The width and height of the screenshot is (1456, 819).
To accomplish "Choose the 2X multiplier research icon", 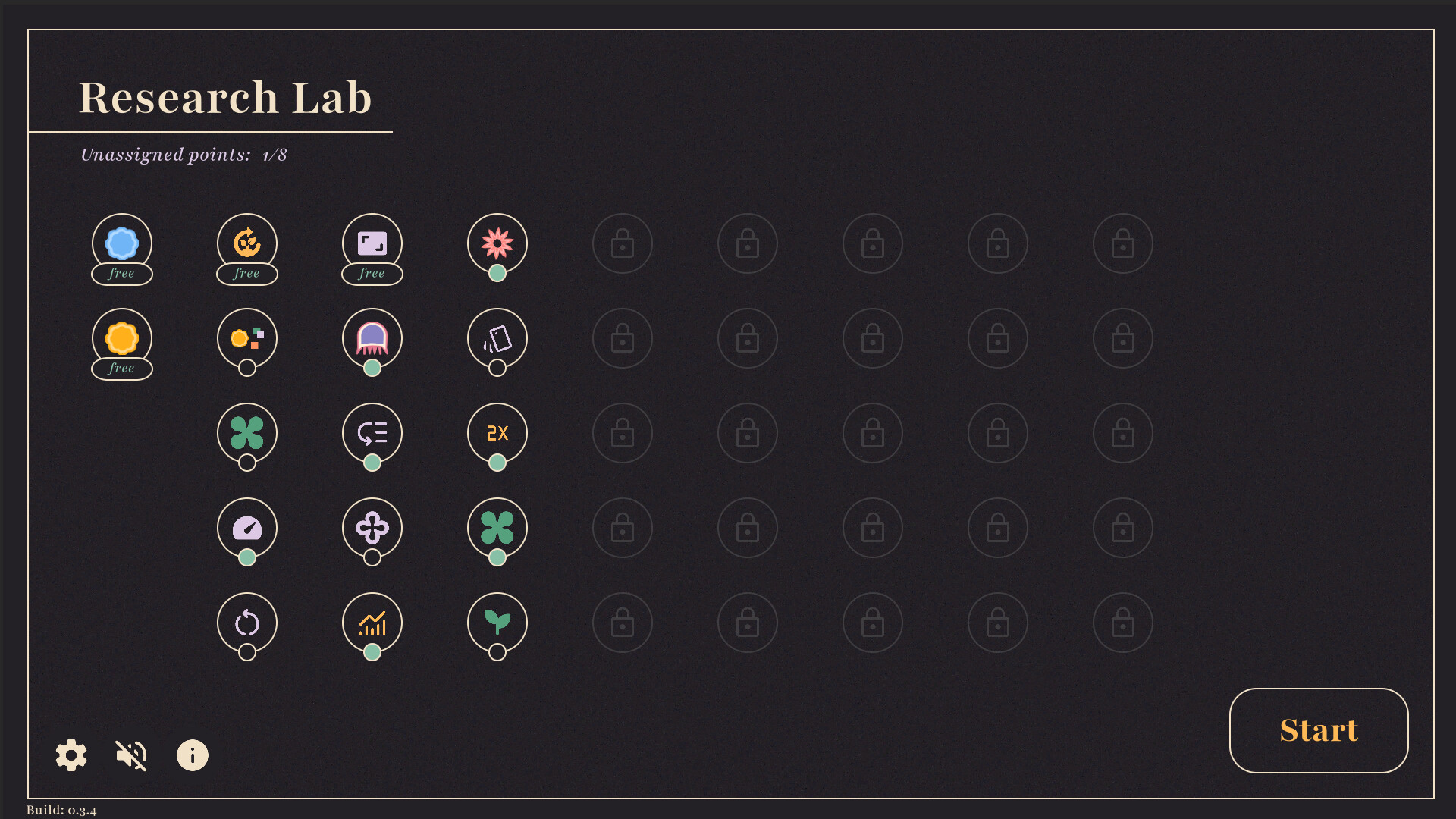I will point(497,433).
